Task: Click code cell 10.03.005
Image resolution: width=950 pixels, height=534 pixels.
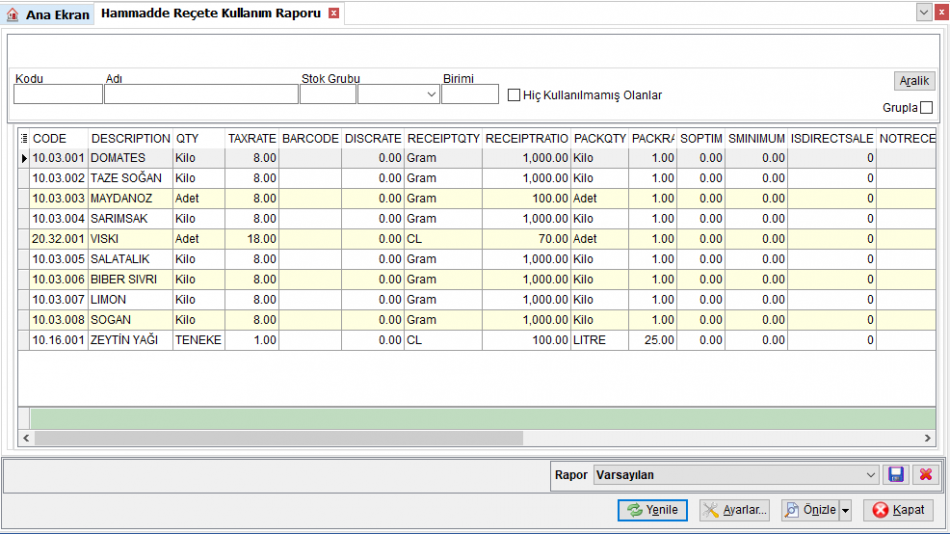Action: (x=59, y=259)
